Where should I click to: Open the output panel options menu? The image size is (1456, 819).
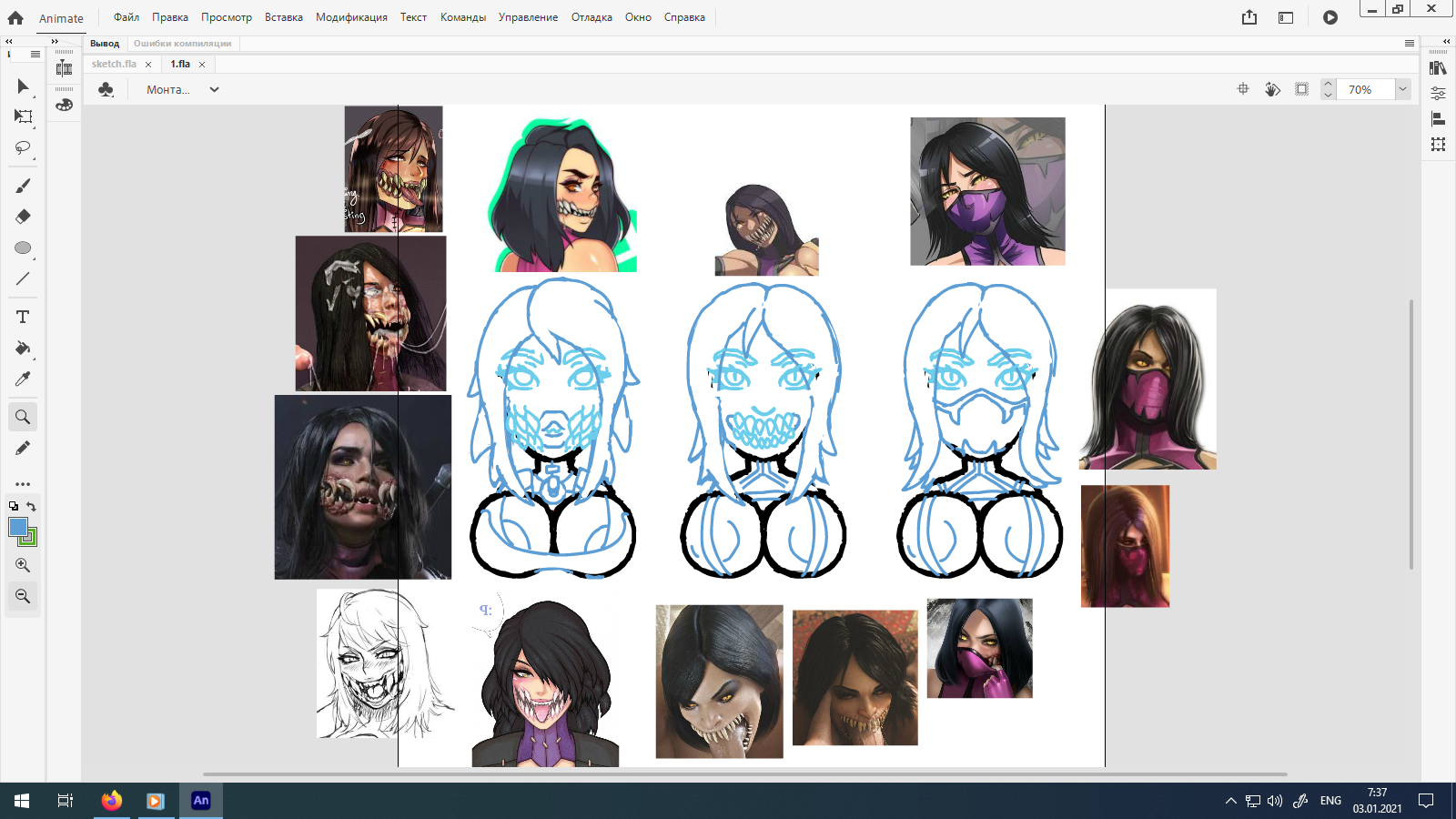point(1410,44)
